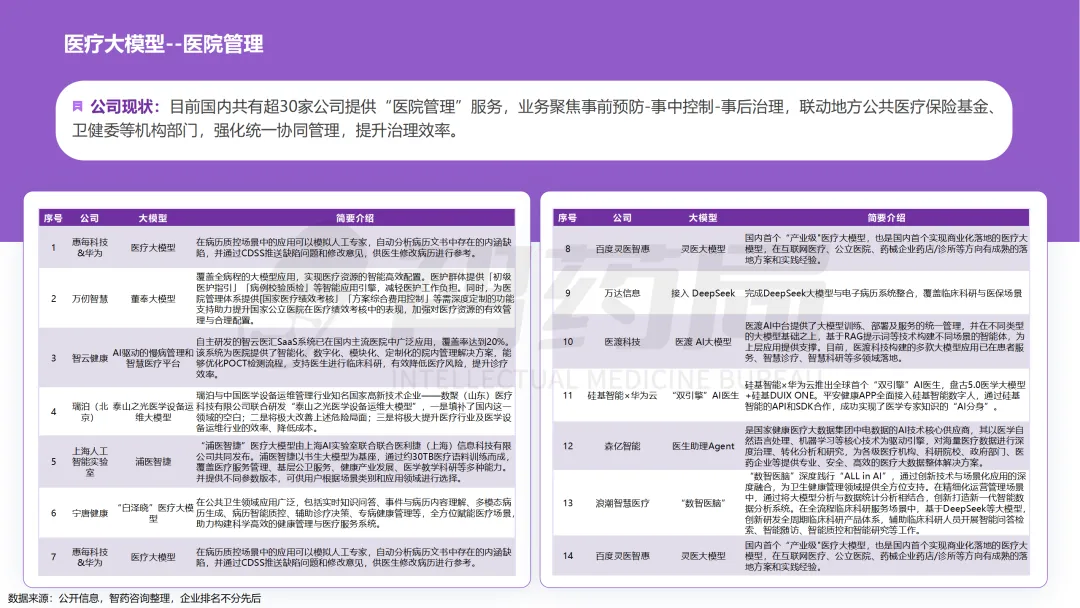Click the 智云健康 company cell

pyautogui.click(x=90, y=358)
